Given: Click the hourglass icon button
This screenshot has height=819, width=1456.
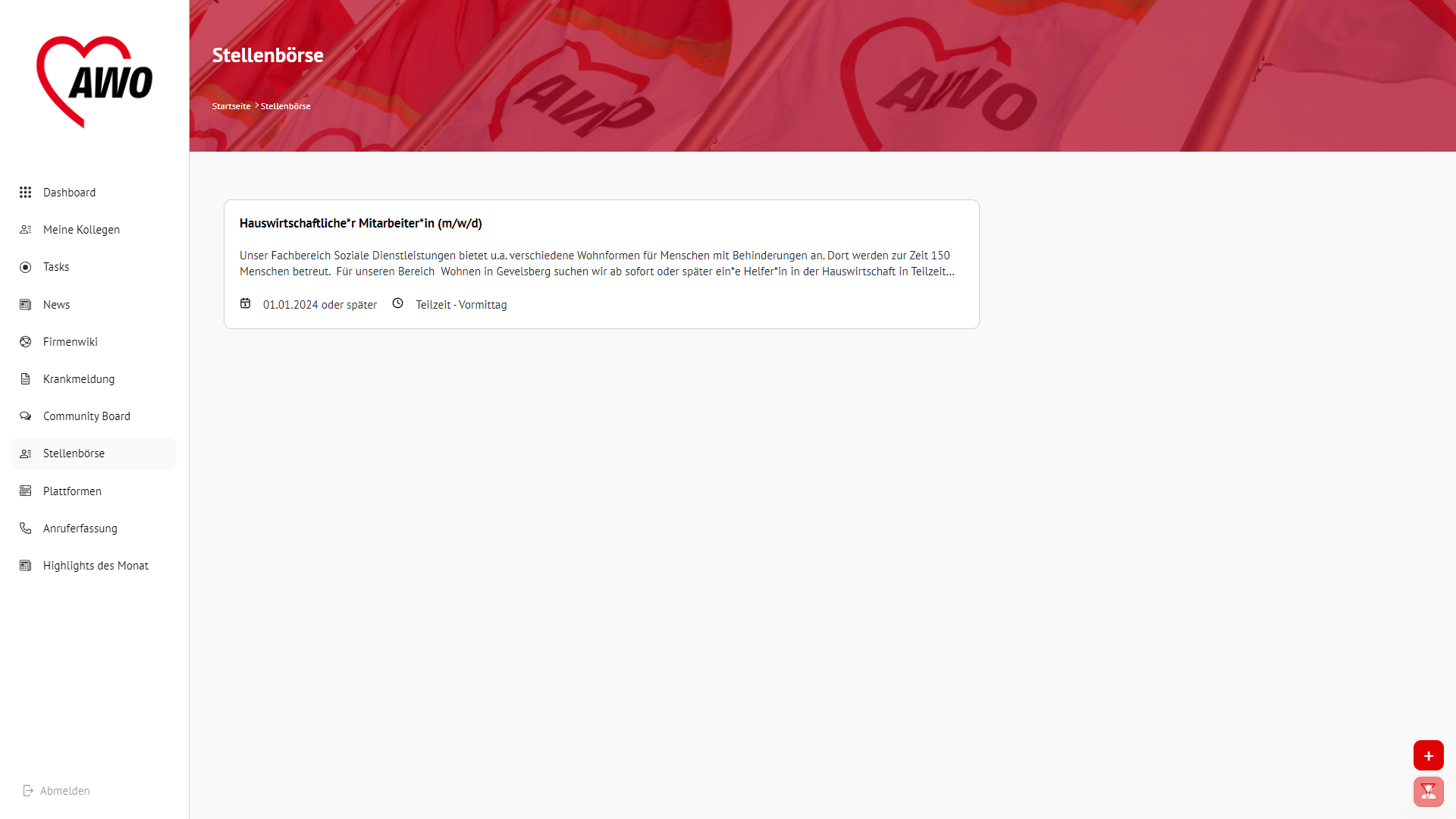Looking at the screenshot, I should [1429, 792].
